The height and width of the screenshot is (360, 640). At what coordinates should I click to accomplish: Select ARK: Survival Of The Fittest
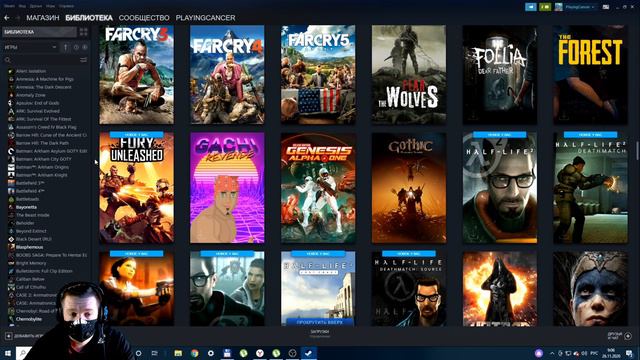pos(43,119)
